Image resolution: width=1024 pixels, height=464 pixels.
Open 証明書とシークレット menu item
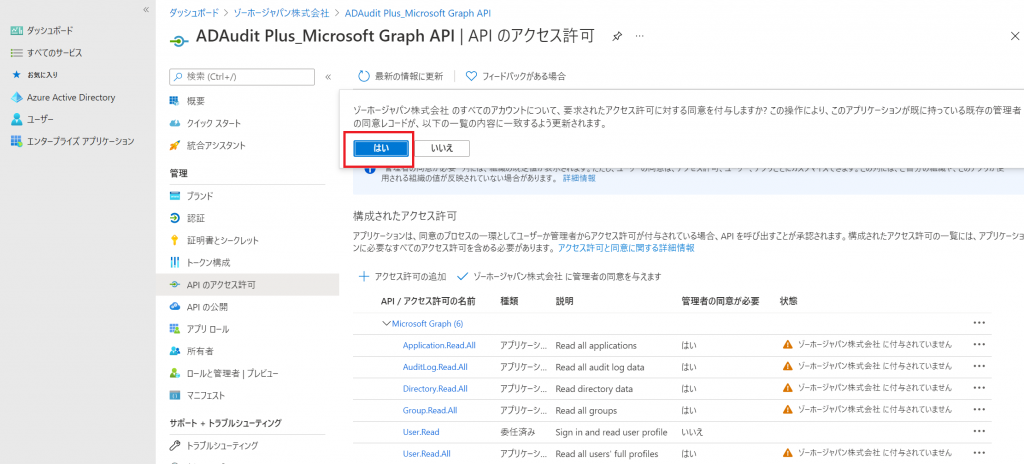pos(222,240)
